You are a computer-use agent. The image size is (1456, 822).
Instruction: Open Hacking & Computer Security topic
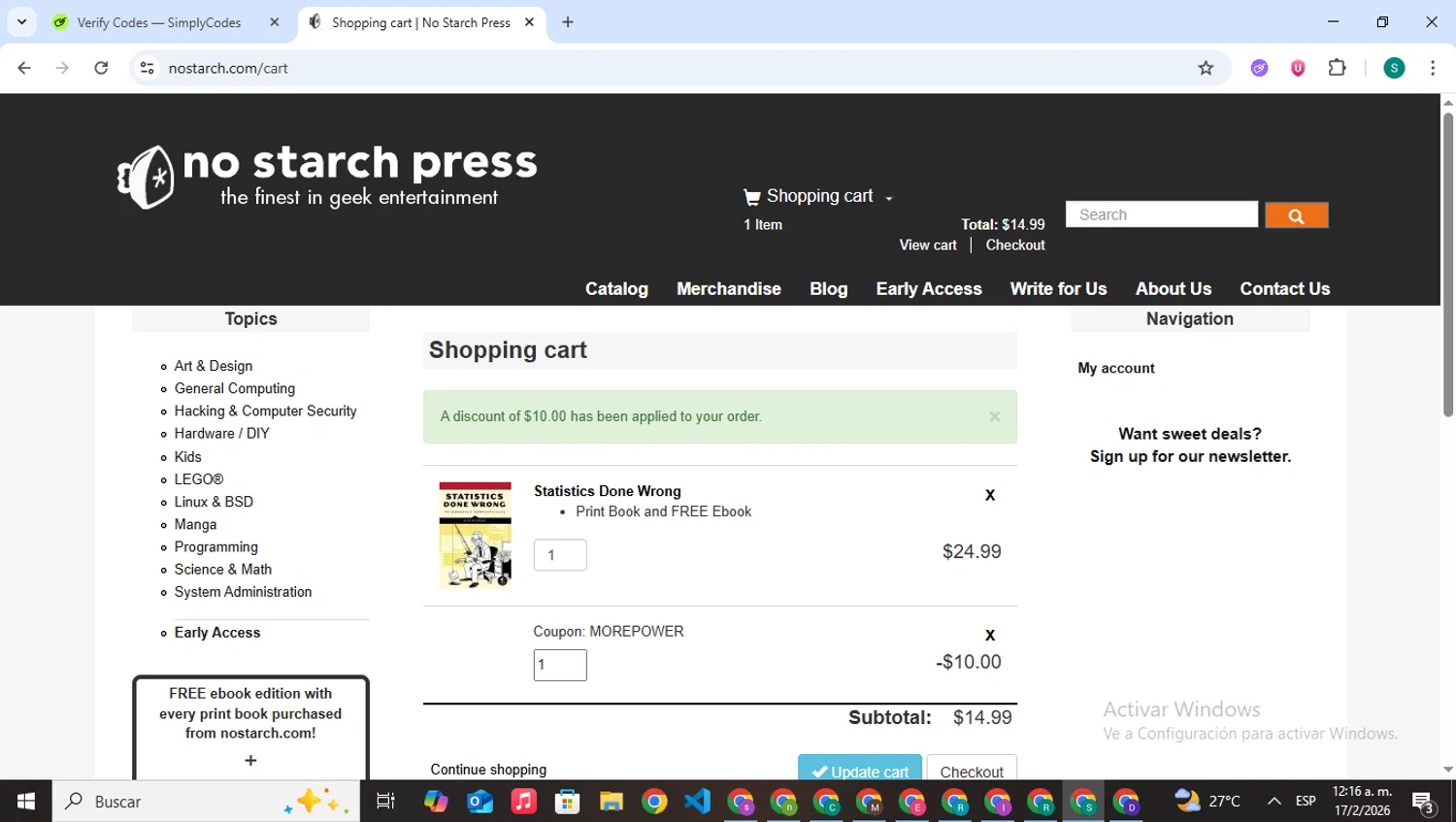[265, 411]
